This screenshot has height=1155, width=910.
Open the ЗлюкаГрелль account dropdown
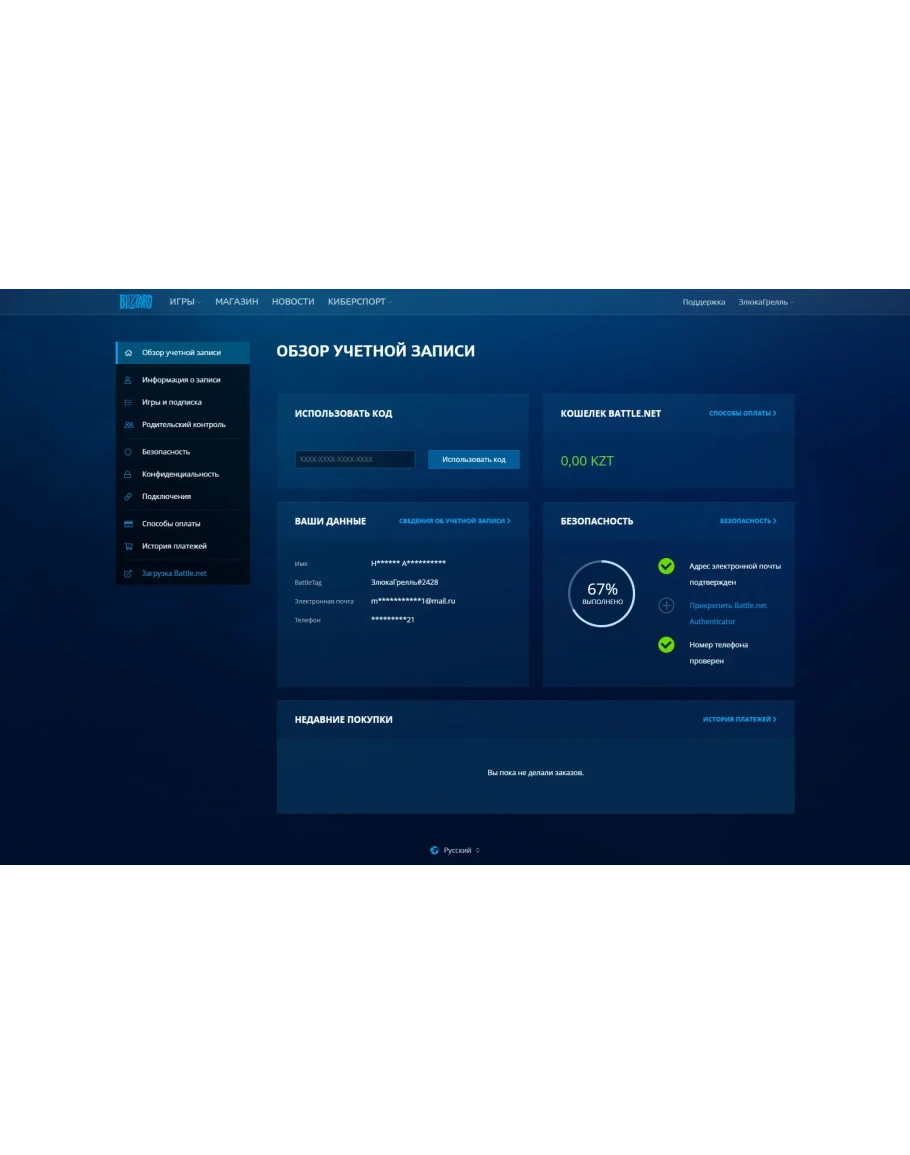point(765,302)
